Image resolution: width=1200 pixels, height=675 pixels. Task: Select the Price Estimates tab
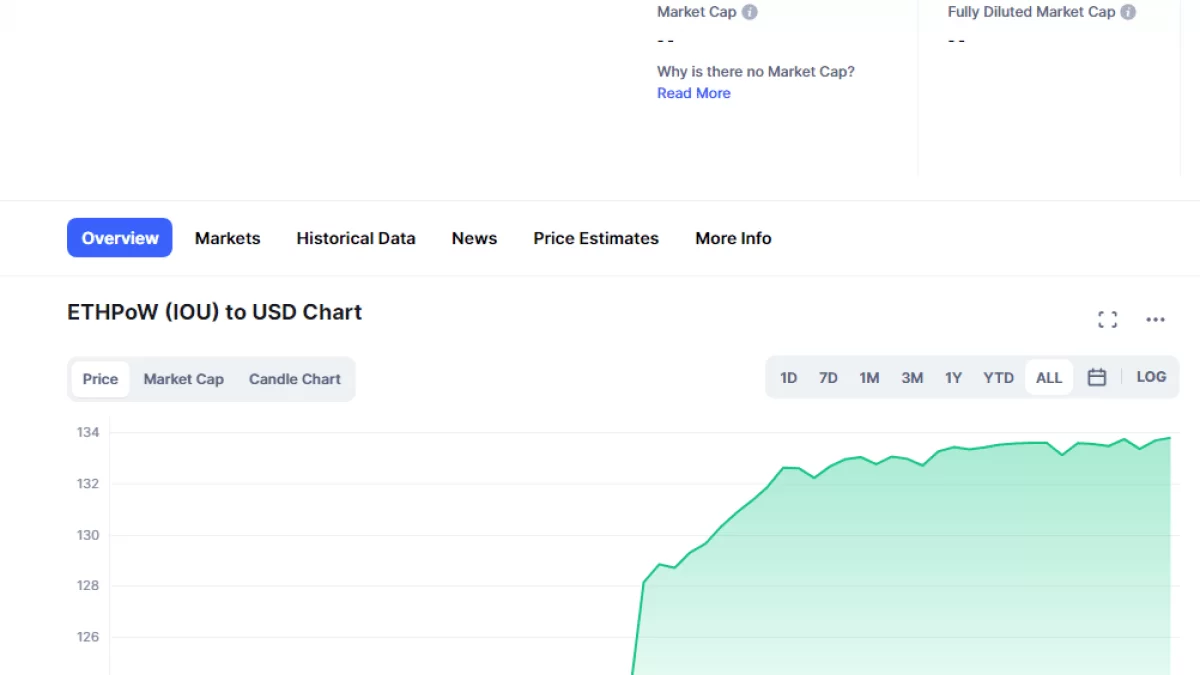596,238
